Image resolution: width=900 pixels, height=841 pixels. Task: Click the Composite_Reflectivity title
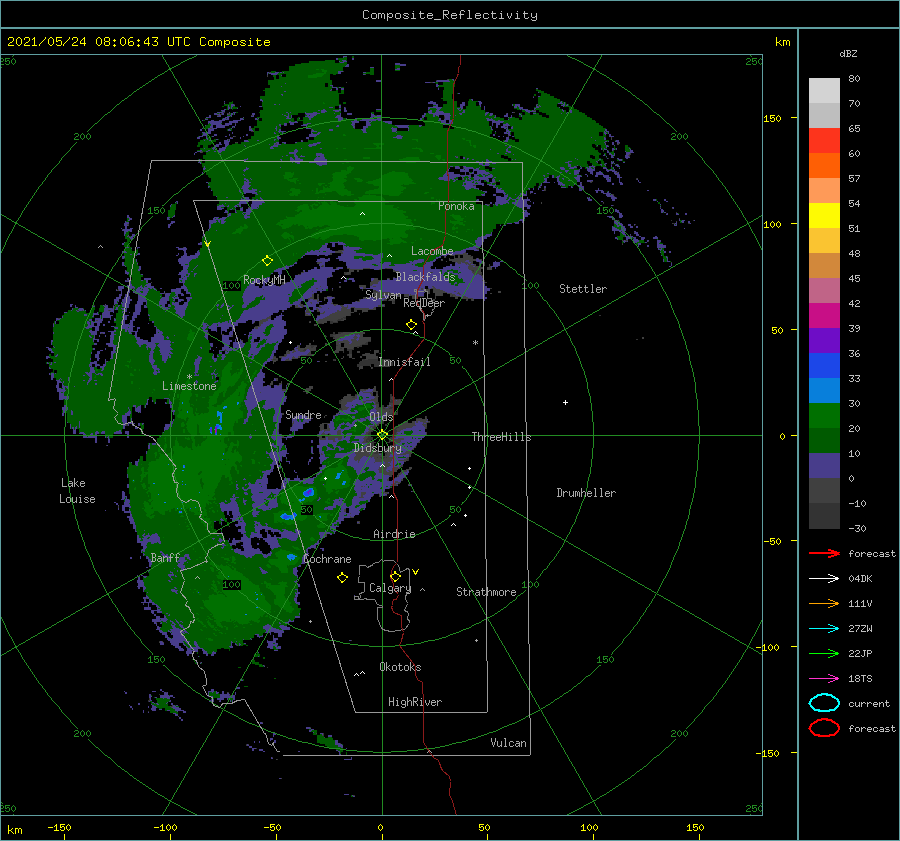(x=450, y=15)
